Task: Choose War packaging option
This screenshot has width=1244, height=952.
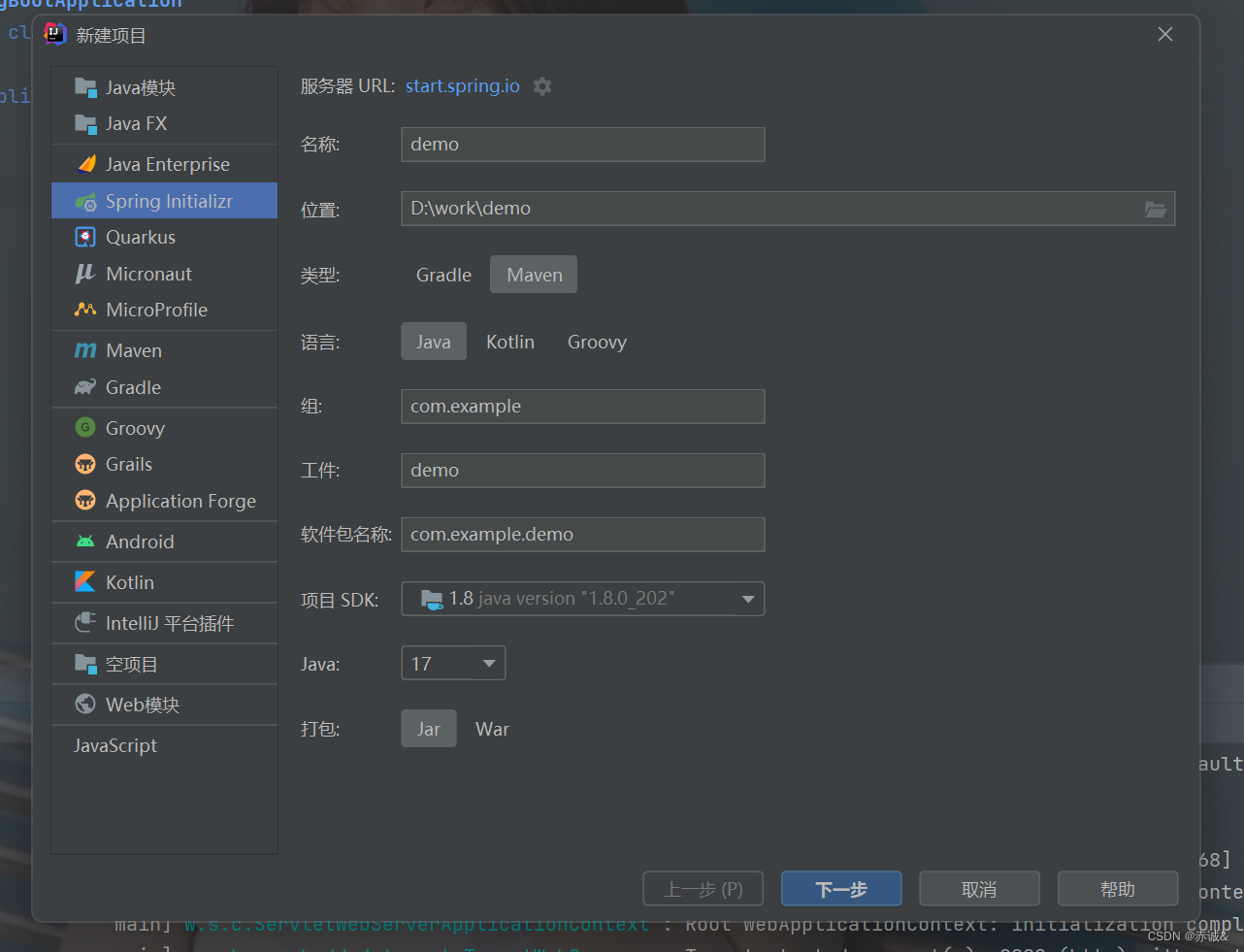Action: pos(492,728)
